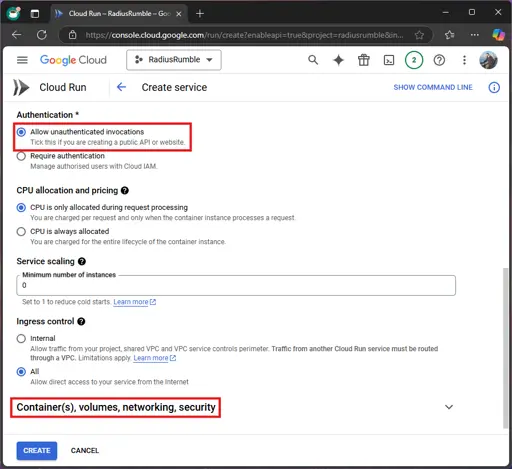Click SHOW COMMAND LINE
This screenshot has width=512, height=469.
coord(433,87)
